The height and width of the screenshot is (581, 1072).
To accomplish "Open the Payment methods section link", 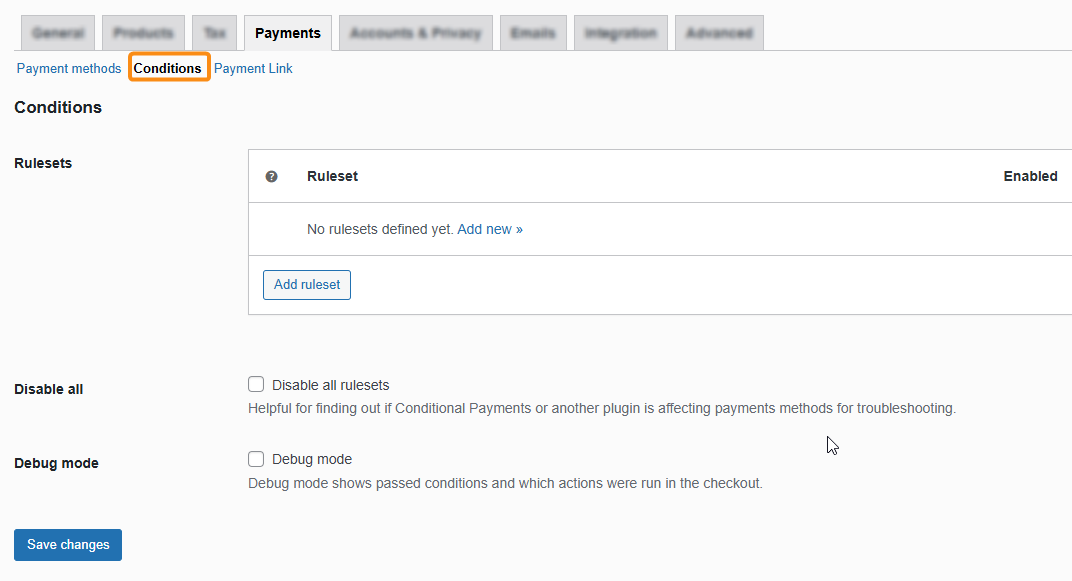I will [x=69, y=68].
